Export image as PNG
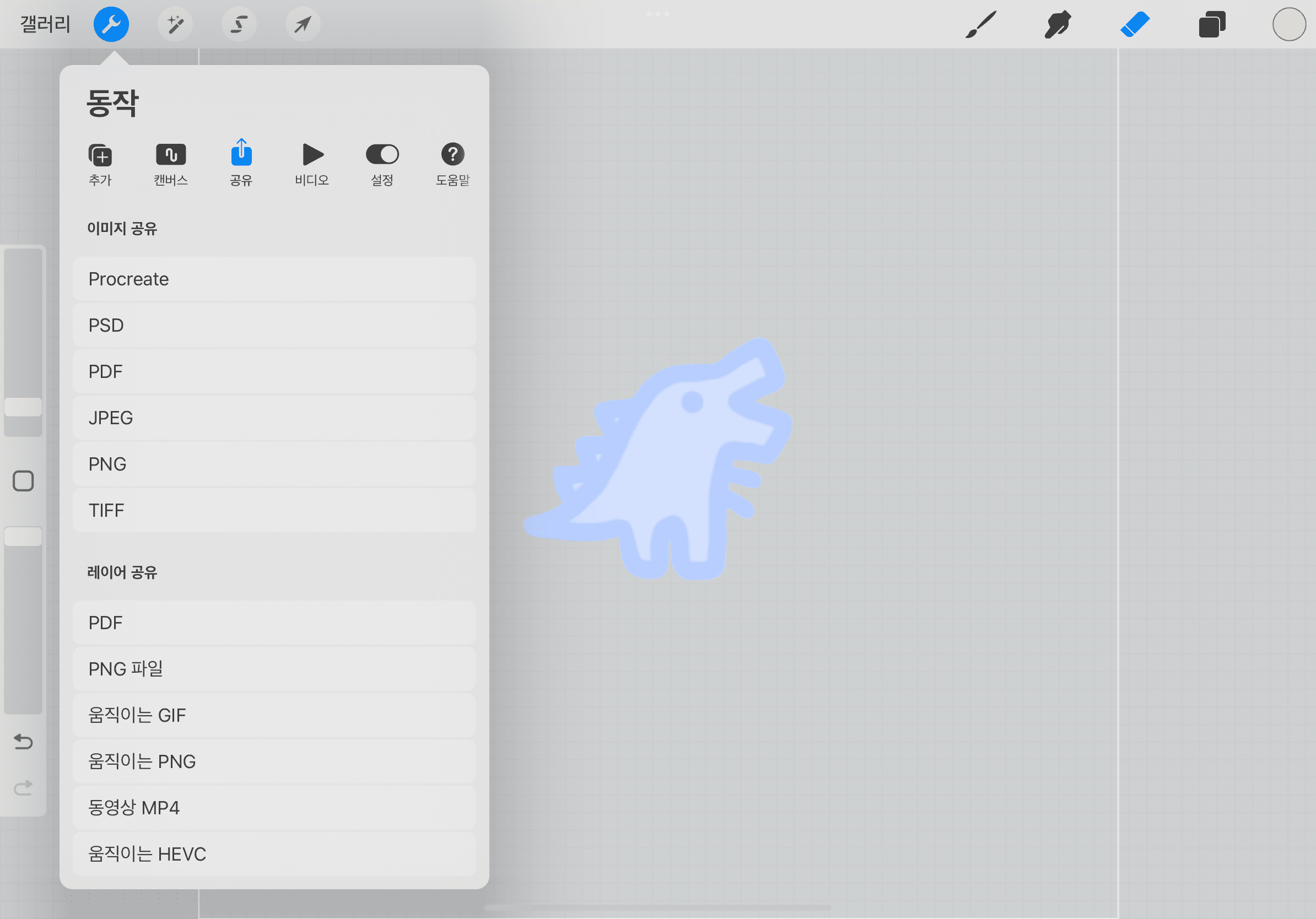The width and height of the screenshot is (1316, 919). (x=274, y=464)
